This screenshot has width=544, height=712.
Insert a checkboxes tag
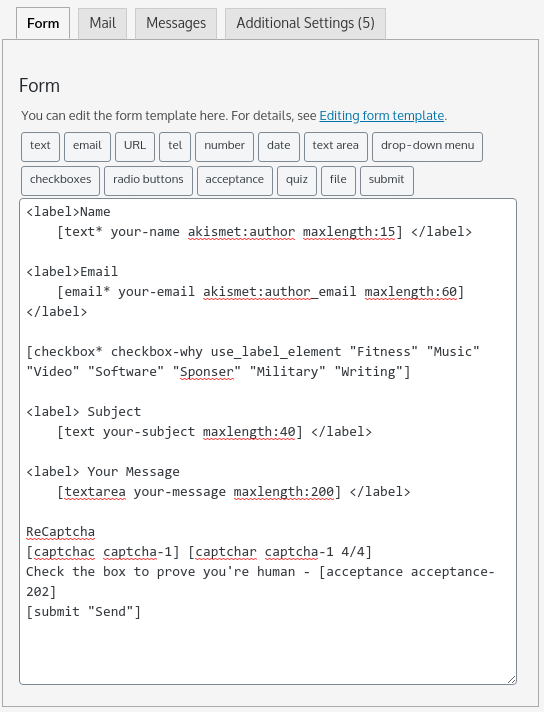click(60, 181)
